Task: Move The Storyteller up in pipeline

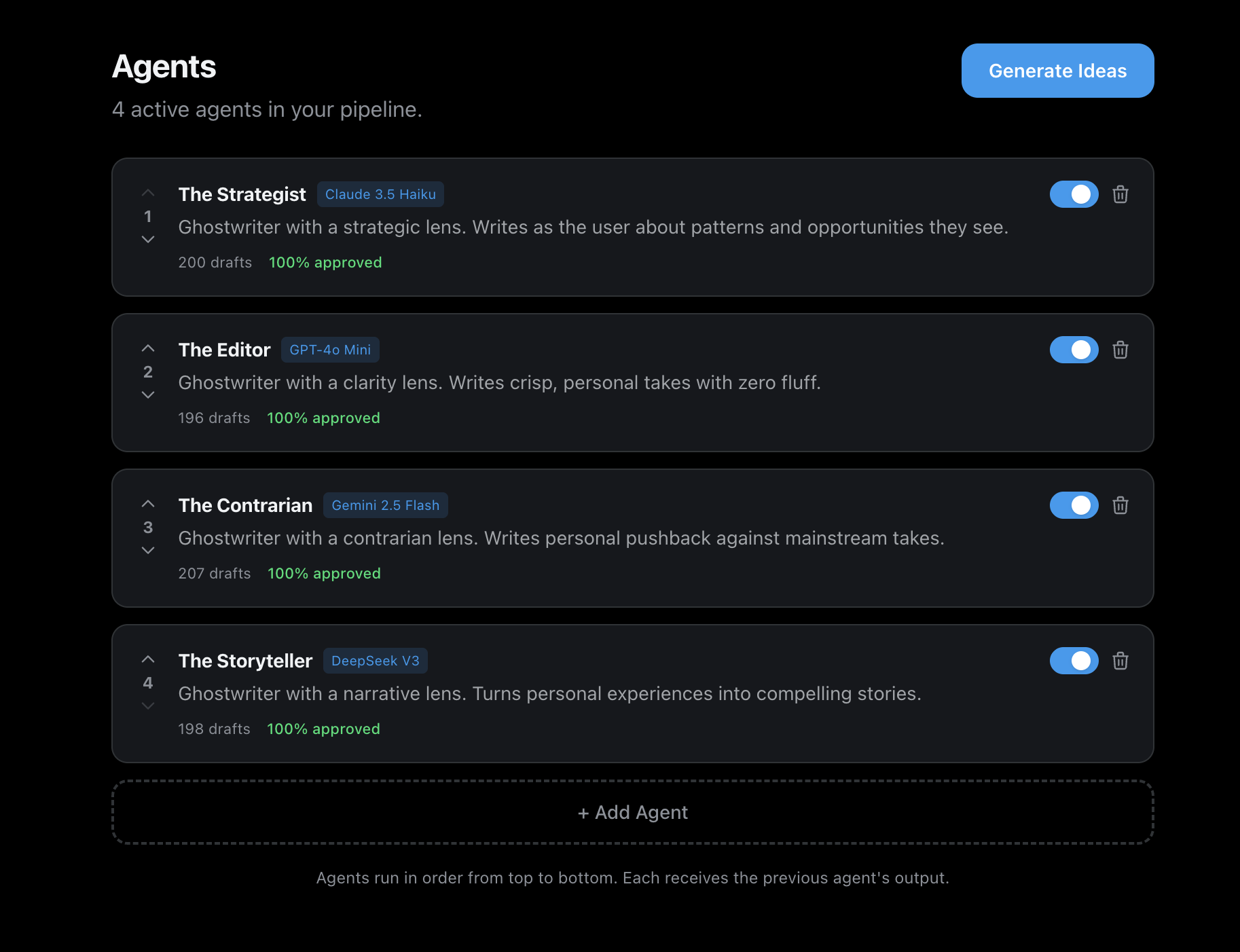Action: coord(148,659)
